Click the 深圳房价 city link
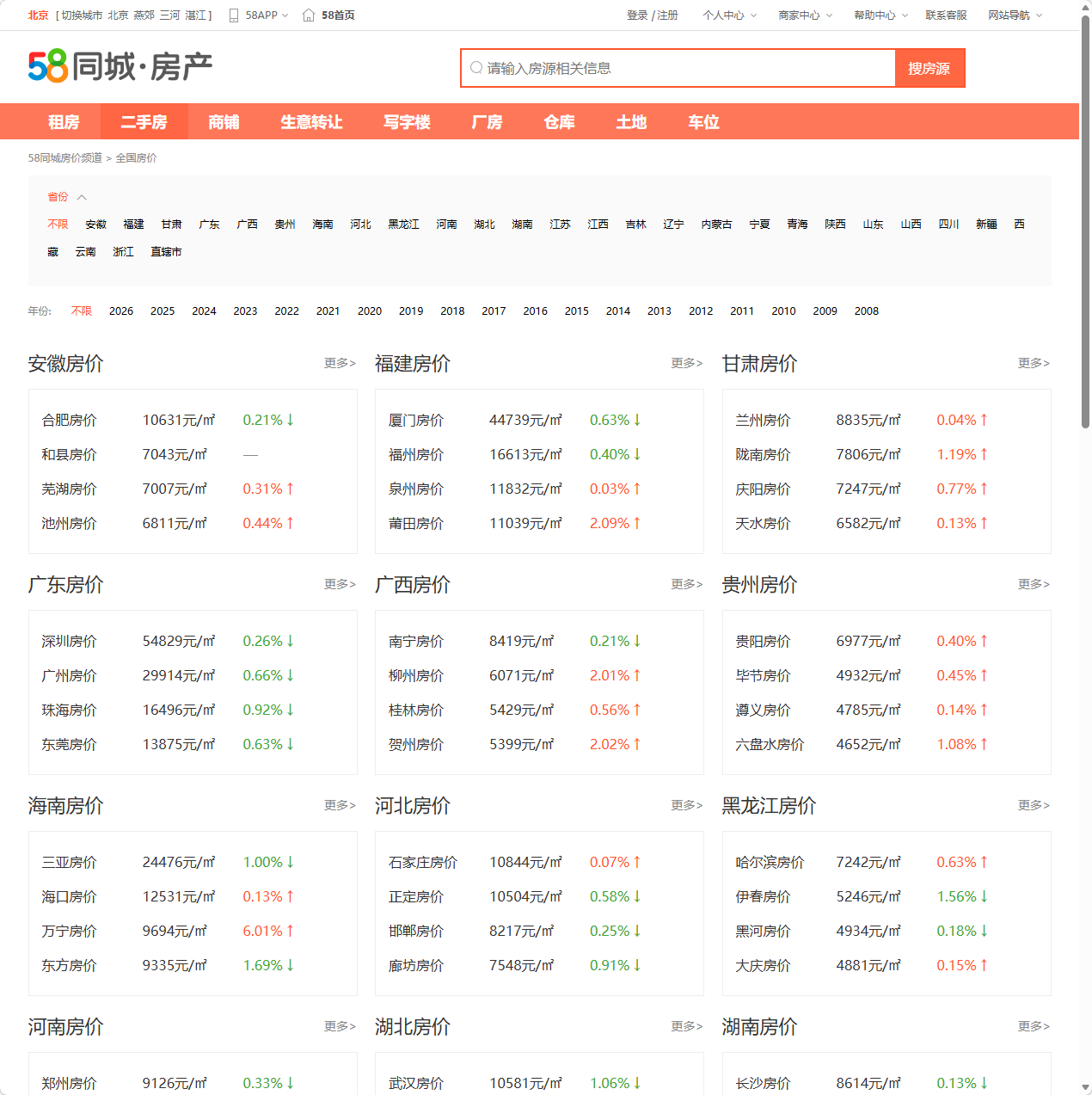The image size is (1092, 1095). click(x=70, y=641)
